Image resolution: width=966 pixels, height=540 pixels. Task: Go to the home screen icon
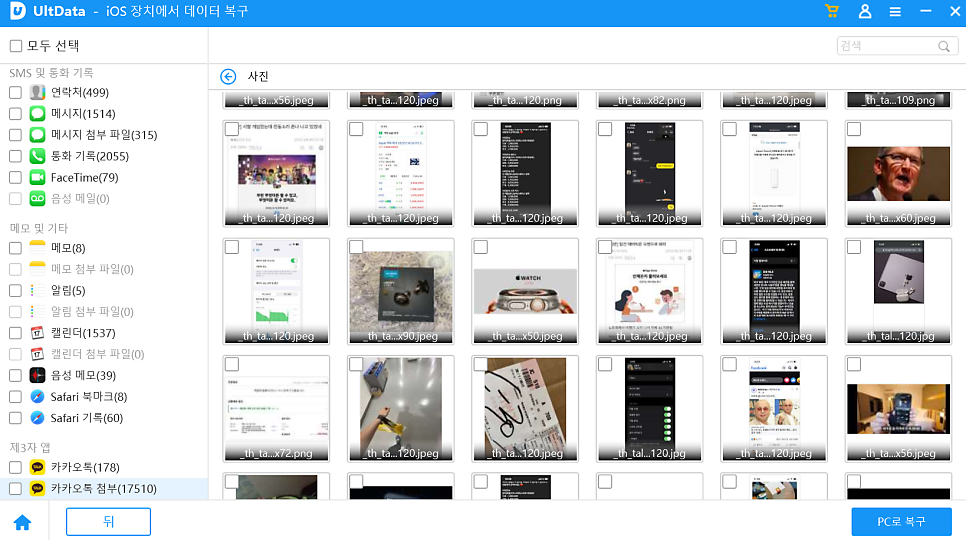pyautogui.click(x=23, y=522)
